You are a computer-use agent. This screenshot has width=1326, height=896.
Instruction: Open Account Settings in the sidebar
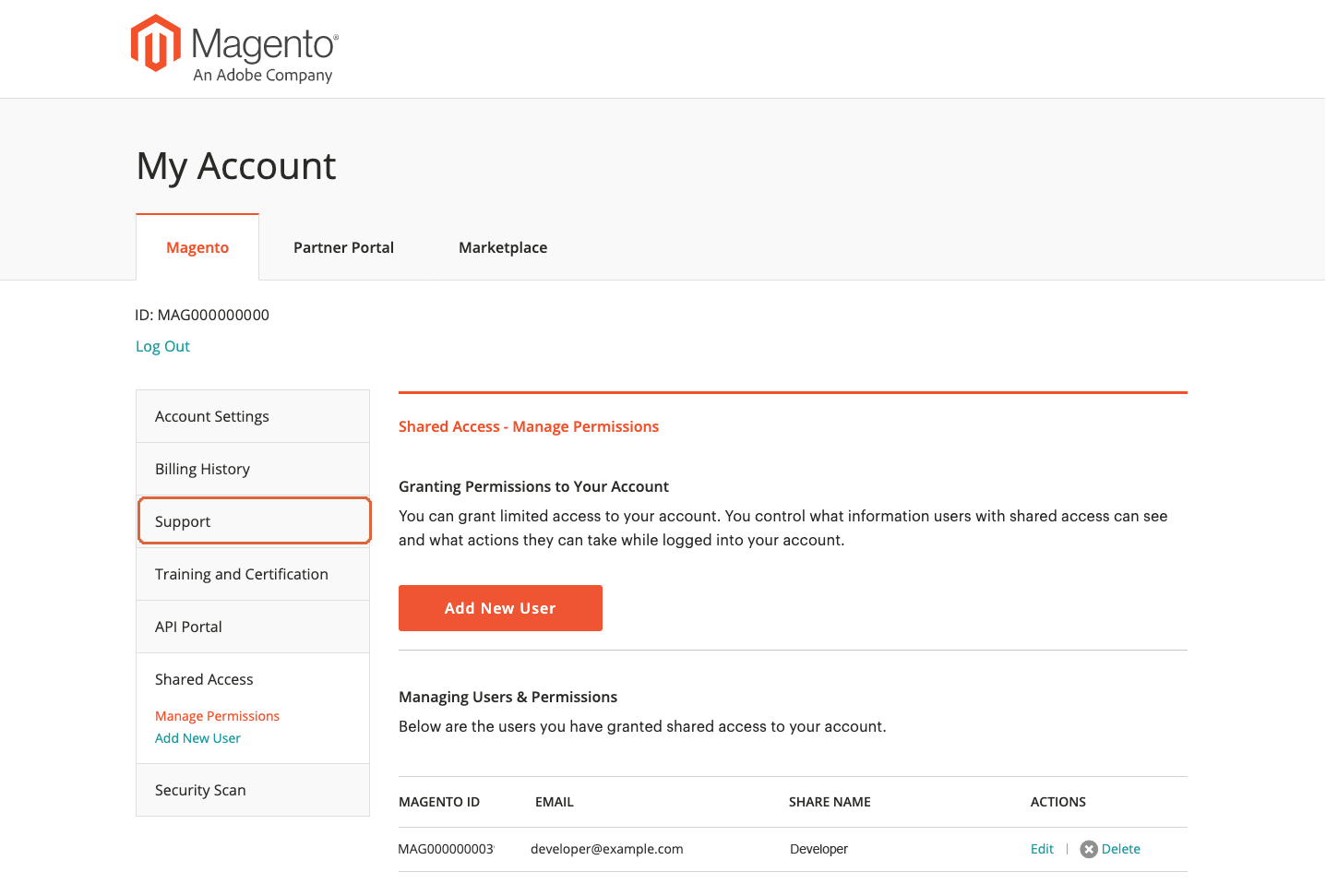(253, 416)
